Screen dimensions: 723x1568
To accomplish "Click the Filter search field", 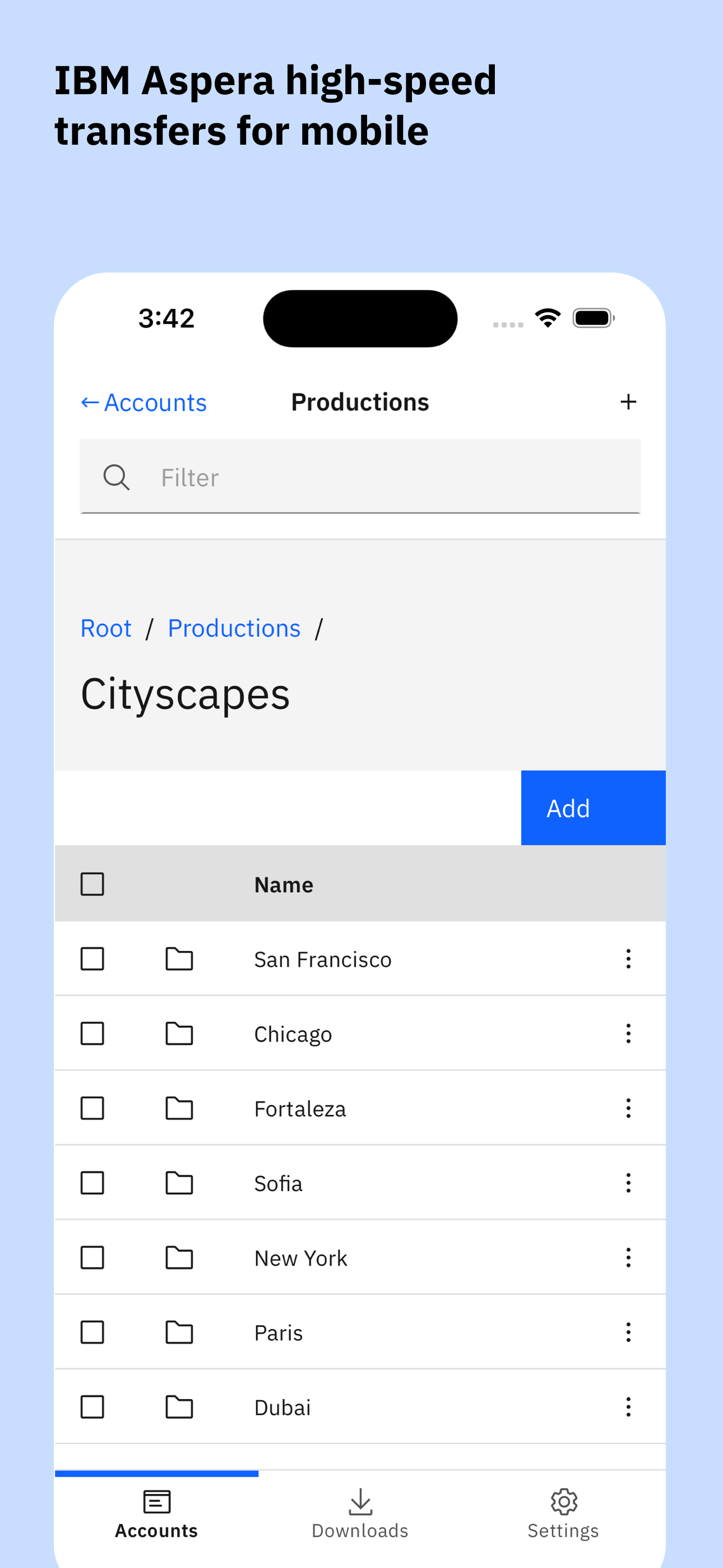I will pos(360,477).
